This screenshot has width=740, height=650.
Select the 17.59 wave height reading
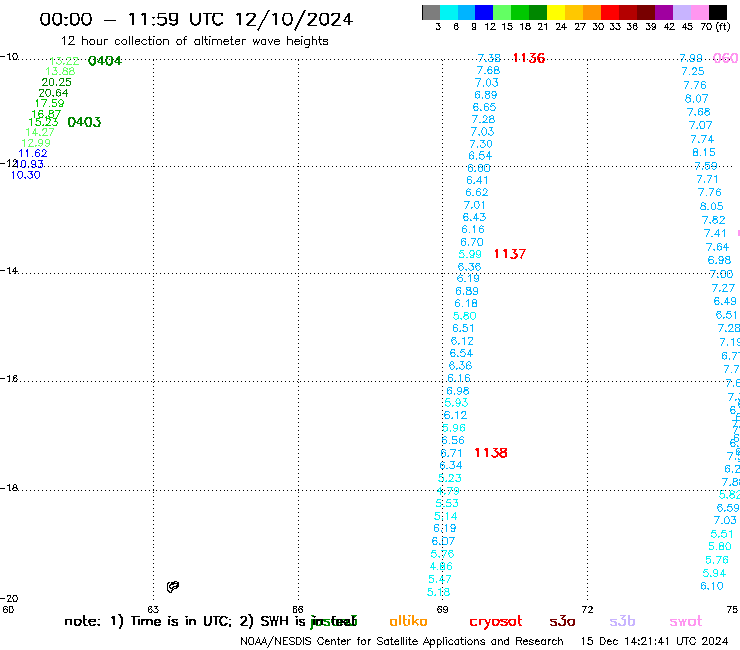[x=50, y=103]
